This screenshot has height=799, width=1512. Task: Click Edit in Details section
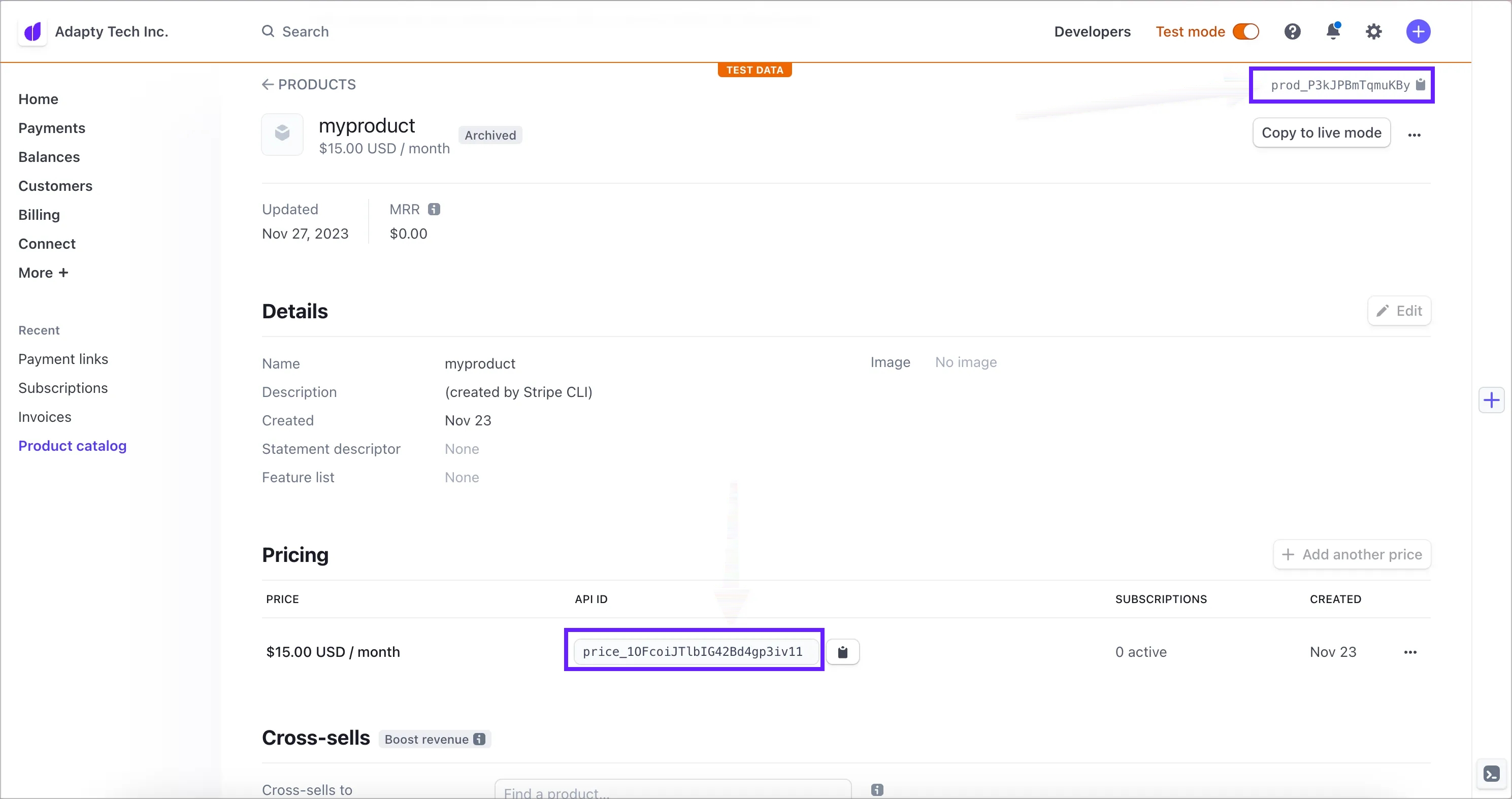tap(1399, 311)
